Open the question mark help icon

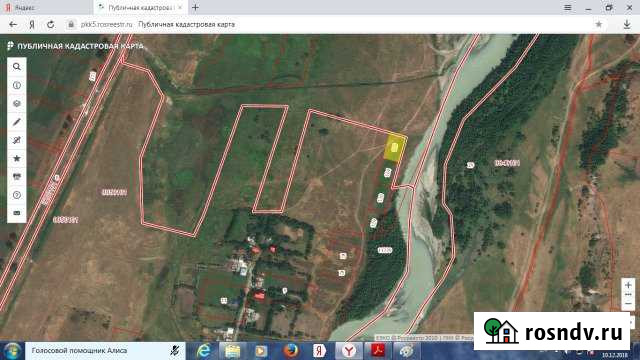click(17, 195)
